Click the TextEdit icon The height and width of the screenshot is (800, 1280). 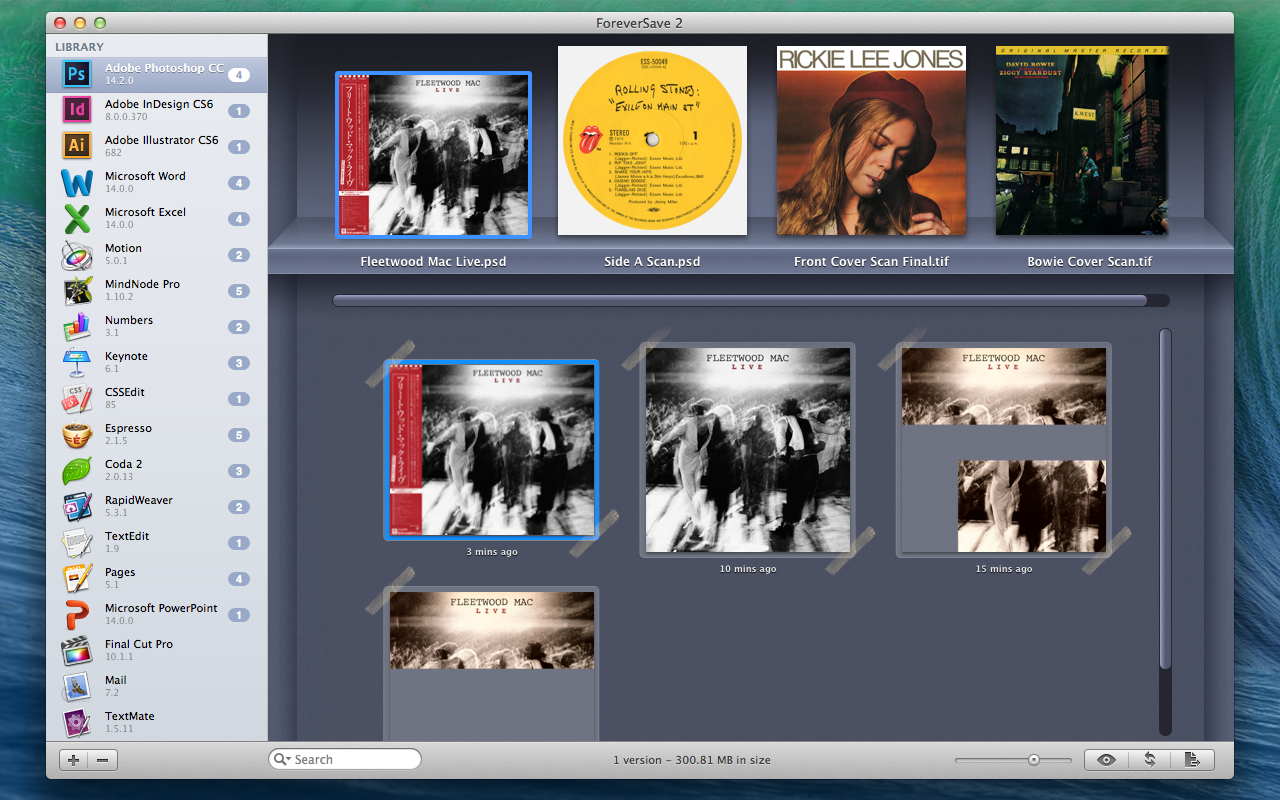(x=77, y=542)
